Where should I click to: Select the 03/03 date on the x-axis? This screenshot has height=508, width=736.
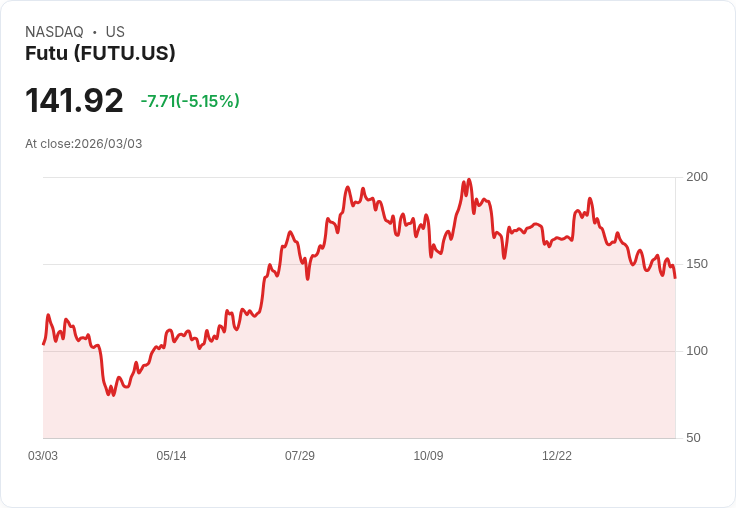43,456
